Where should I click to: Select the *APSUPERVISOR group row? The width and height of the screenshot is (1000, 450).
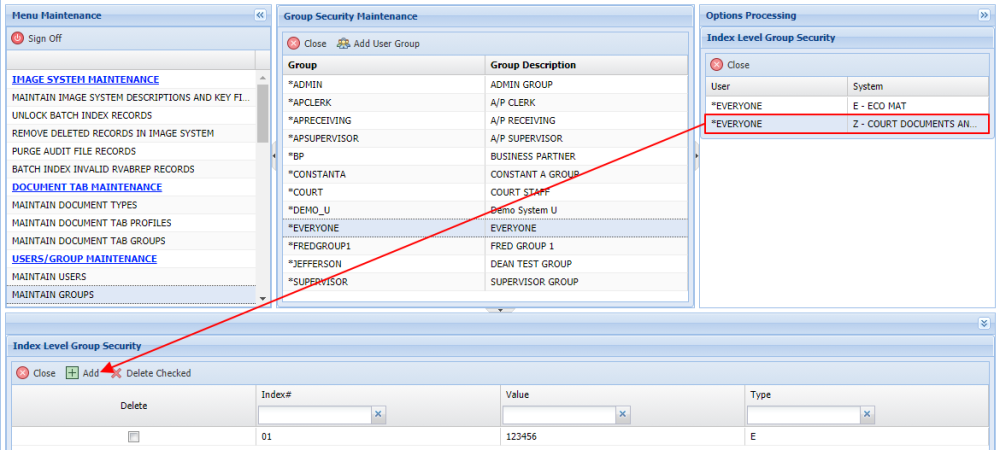click(x=485, y=138)
